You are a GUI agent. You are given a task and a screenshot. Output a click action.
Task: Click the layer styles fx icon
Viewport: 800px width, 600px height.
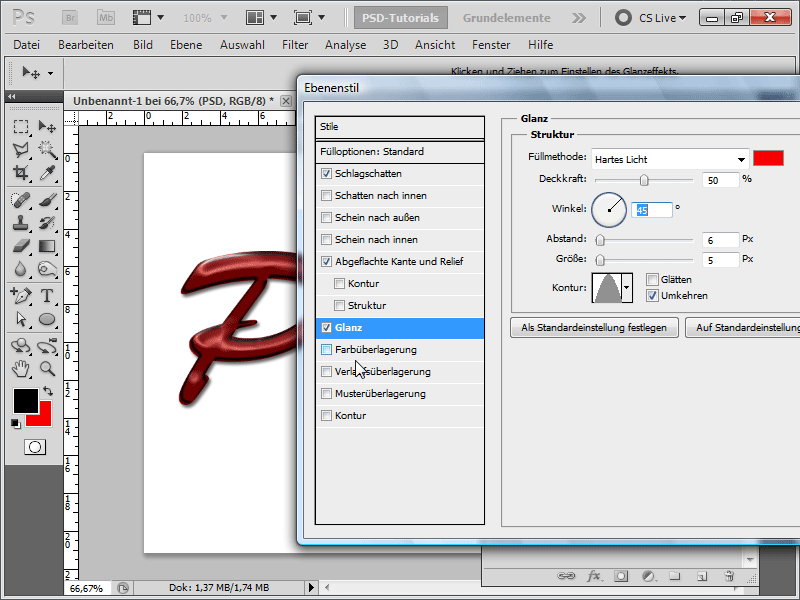tap(593, 576)
